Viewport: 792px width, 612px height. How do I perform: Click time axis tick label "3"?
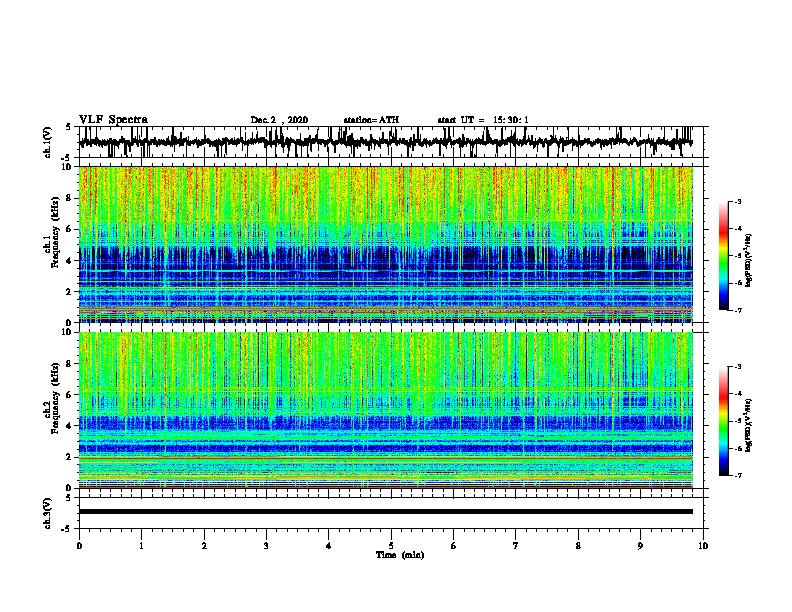[266, 546]
